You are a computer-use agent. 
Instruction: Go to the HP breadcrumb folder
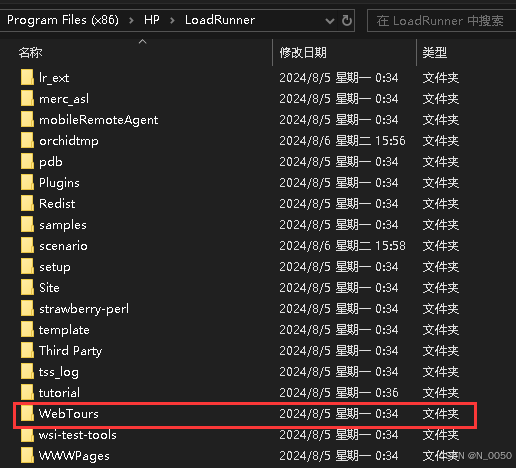pyautogui.click(x=152, y=20)
